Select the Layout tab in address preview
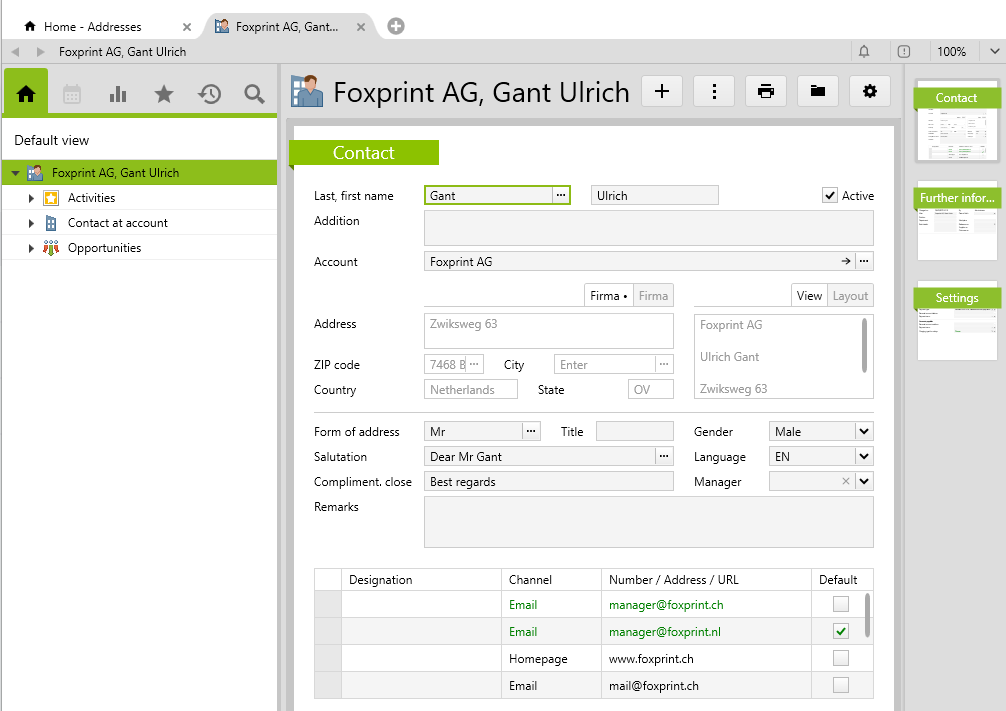Screen dimensions: 1006x711 850,296
